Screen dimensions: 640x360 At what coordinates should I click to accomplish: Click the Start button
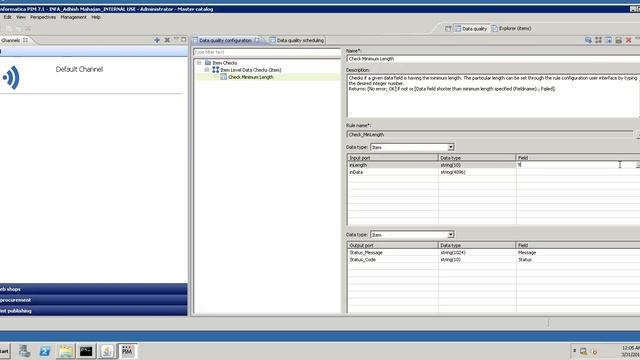click(4, 351)
